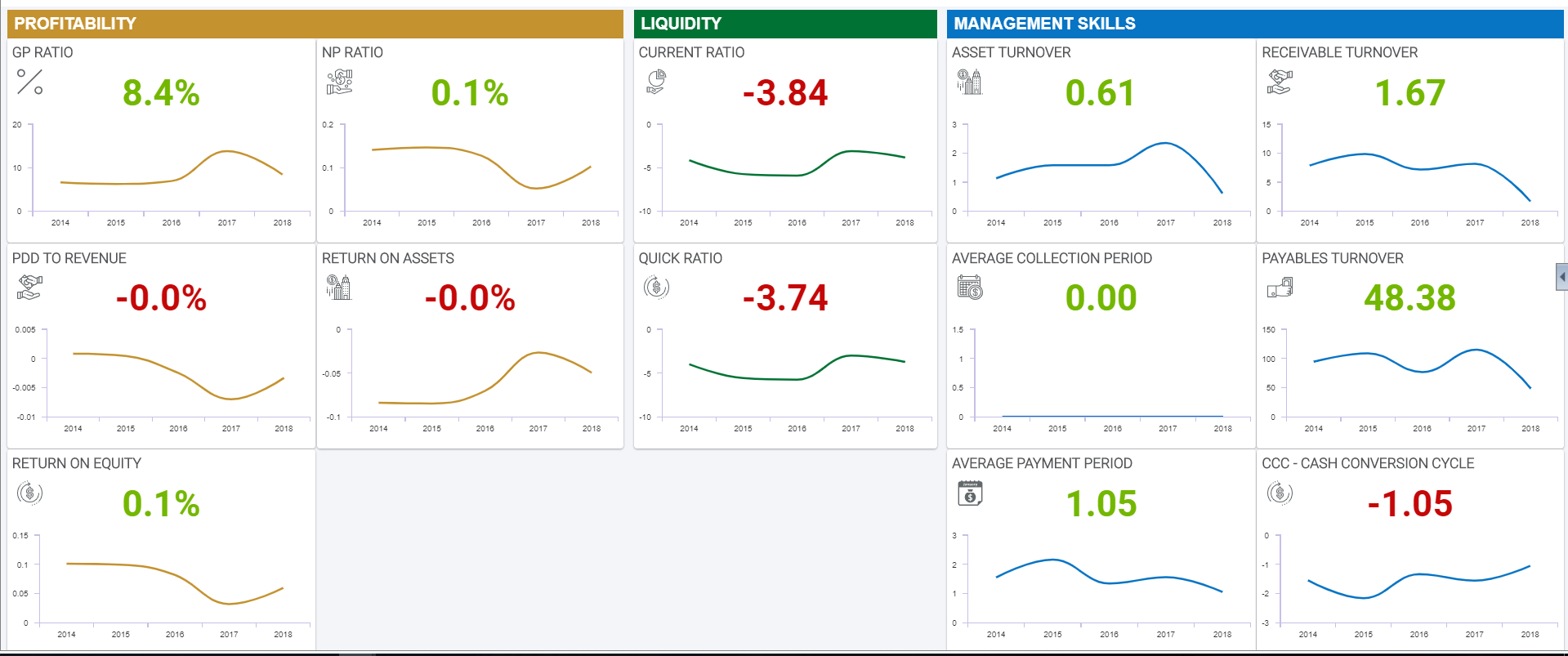This screenshot has width=1568, height=656.
Task: Click the NP RATIO card title
Action: [352, 52]
